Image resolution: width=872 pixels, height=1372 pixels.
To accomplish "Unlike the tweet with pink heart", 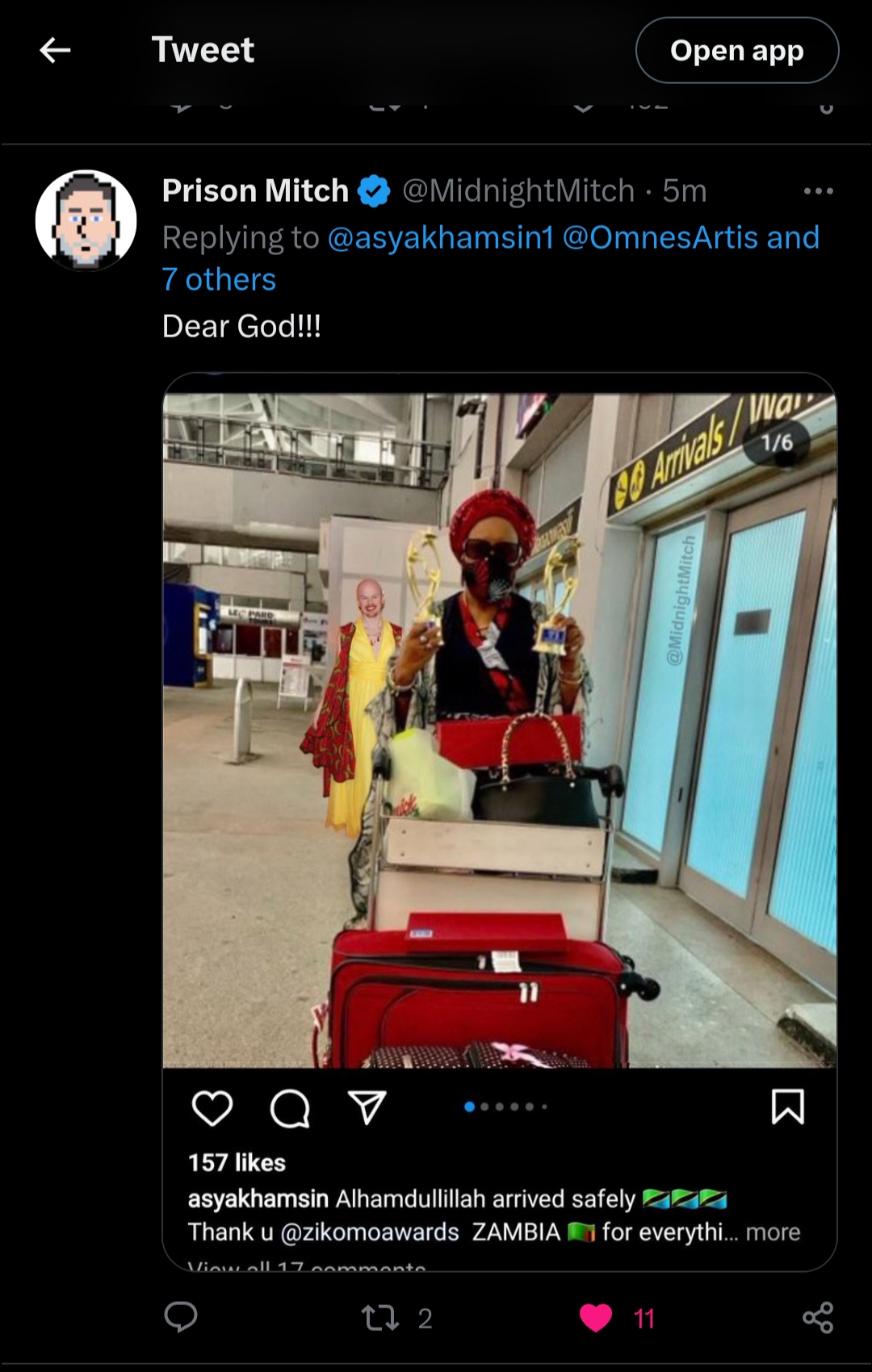I will click(x=596, y=1318).
